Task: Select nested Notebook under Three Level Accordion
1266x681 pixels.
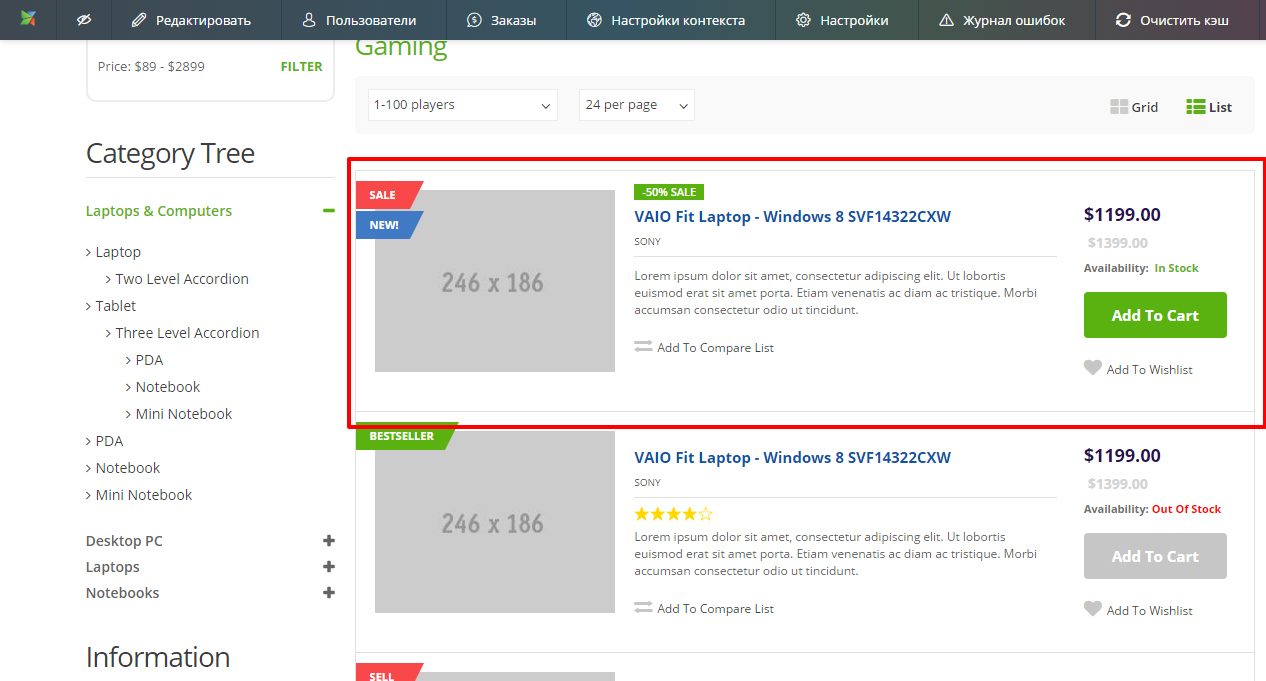Action: (167, 387)
